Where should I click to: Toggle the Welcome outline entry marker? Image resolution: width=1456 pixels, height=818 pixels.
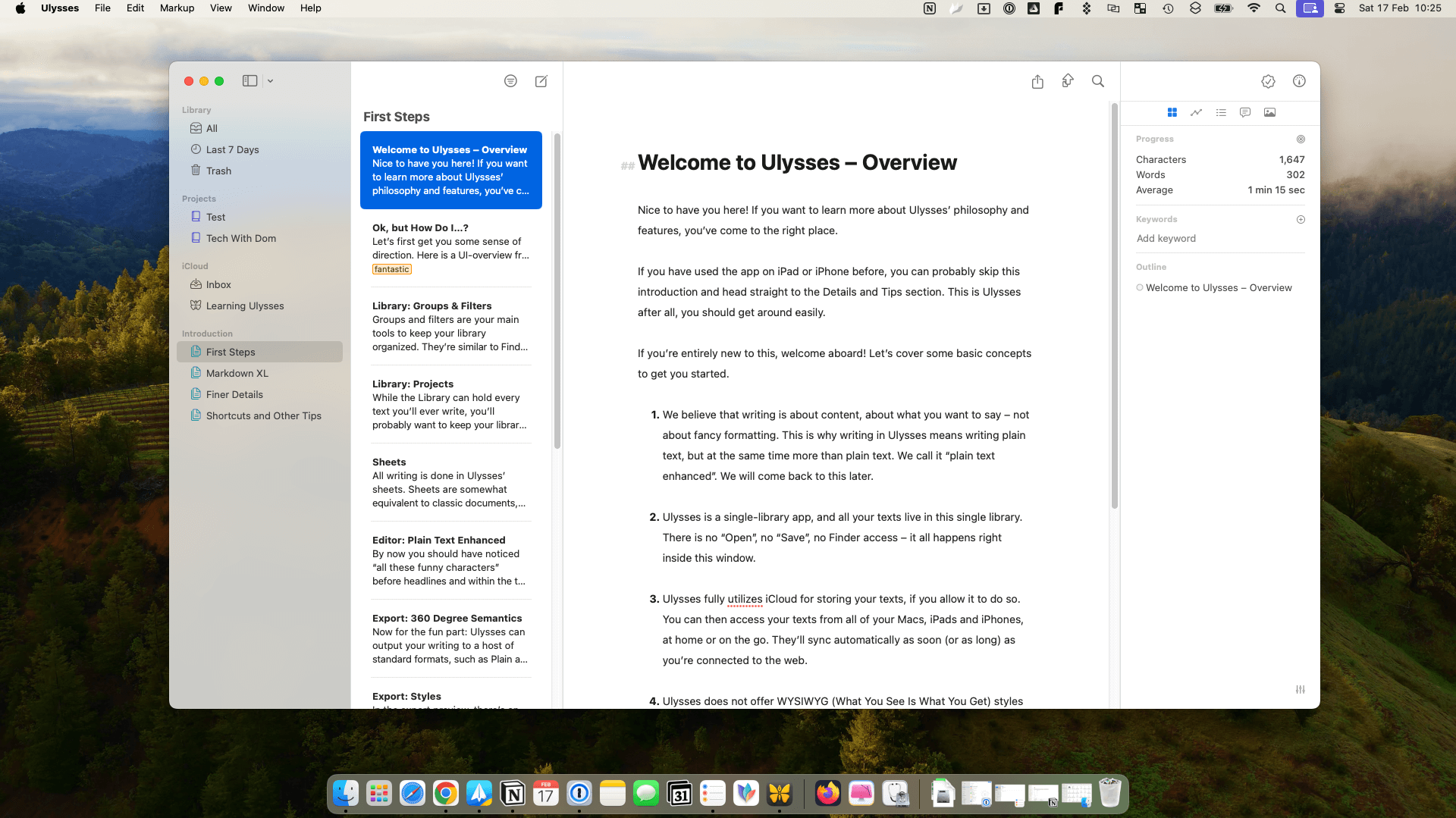coord(1140,287)
